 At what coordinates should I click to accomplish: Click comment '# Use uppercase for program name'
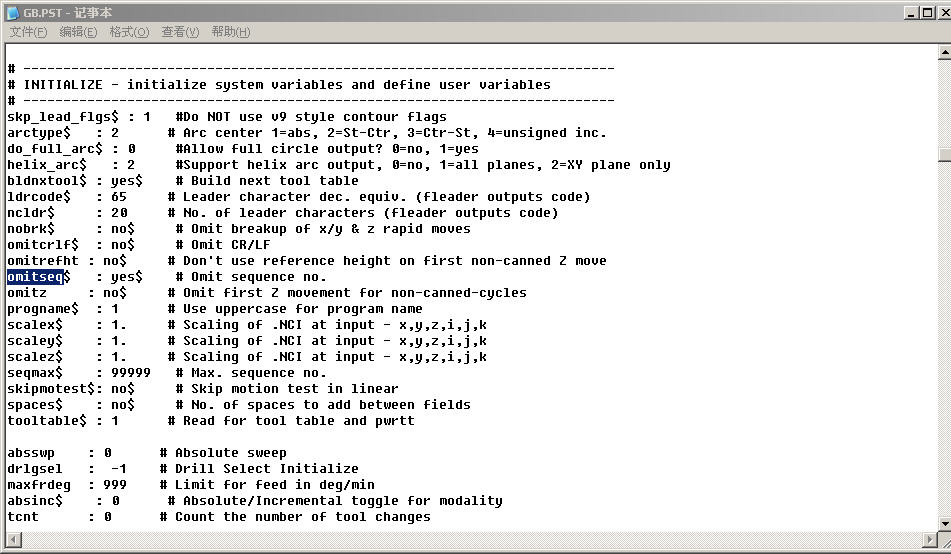pos(295,309)
